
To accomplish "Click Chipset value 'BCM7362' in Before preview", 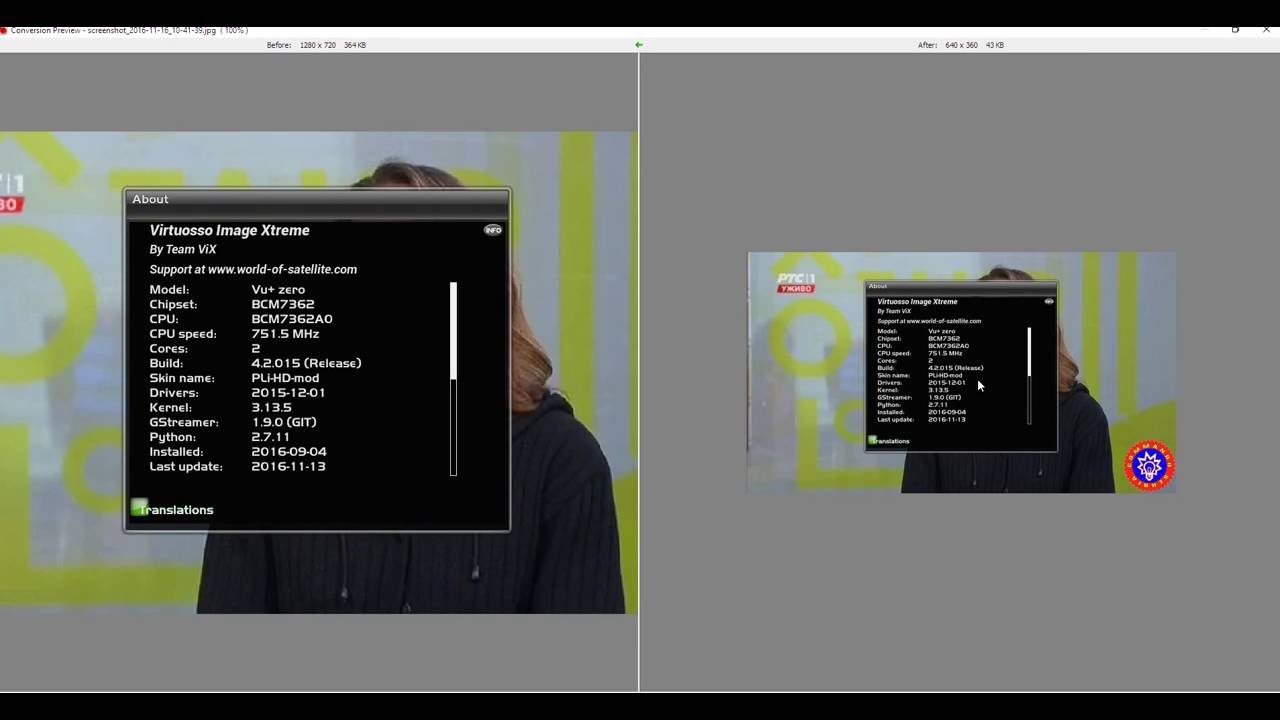I will click(283, 304).
